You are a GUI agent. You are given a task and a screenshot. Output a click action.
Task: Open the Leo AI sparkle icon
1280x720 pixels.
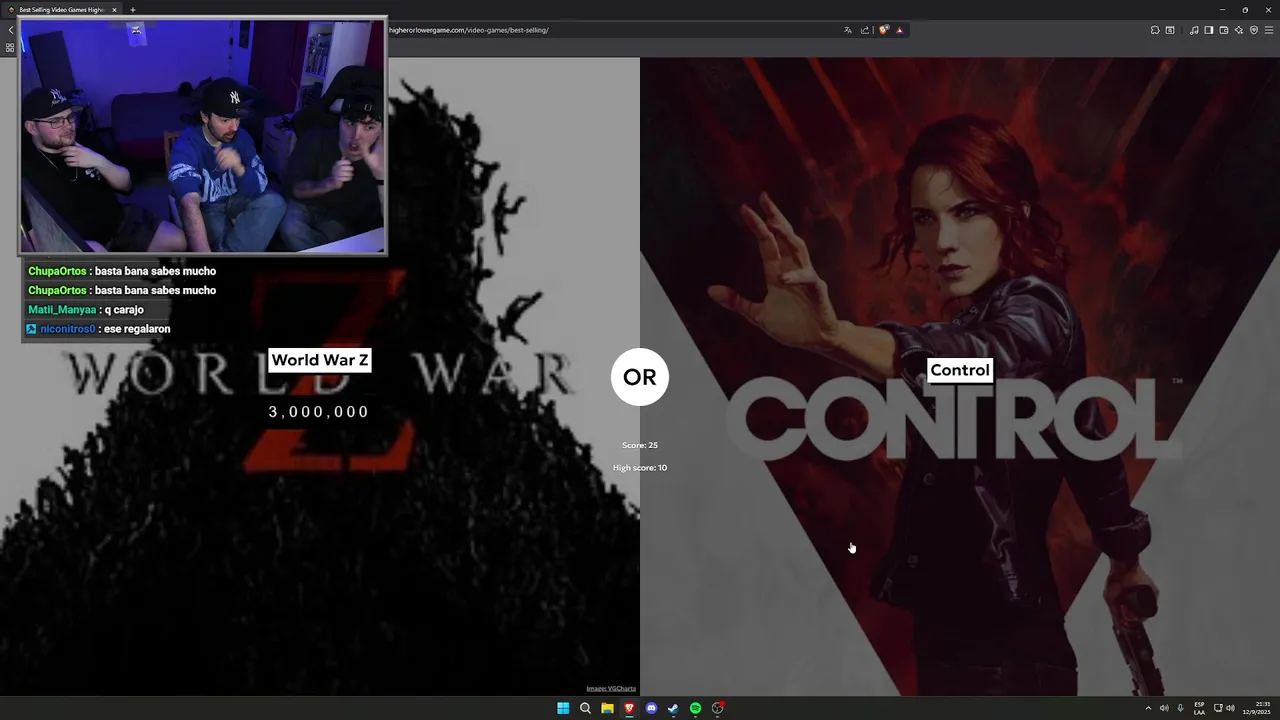[1239, 30]
